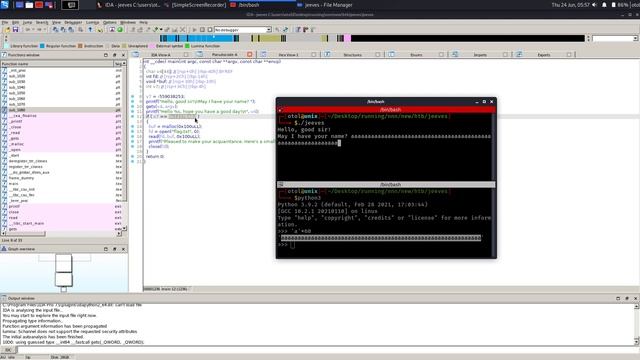
Task: Float the Functions window panel
Action: [x=114, y=55]
